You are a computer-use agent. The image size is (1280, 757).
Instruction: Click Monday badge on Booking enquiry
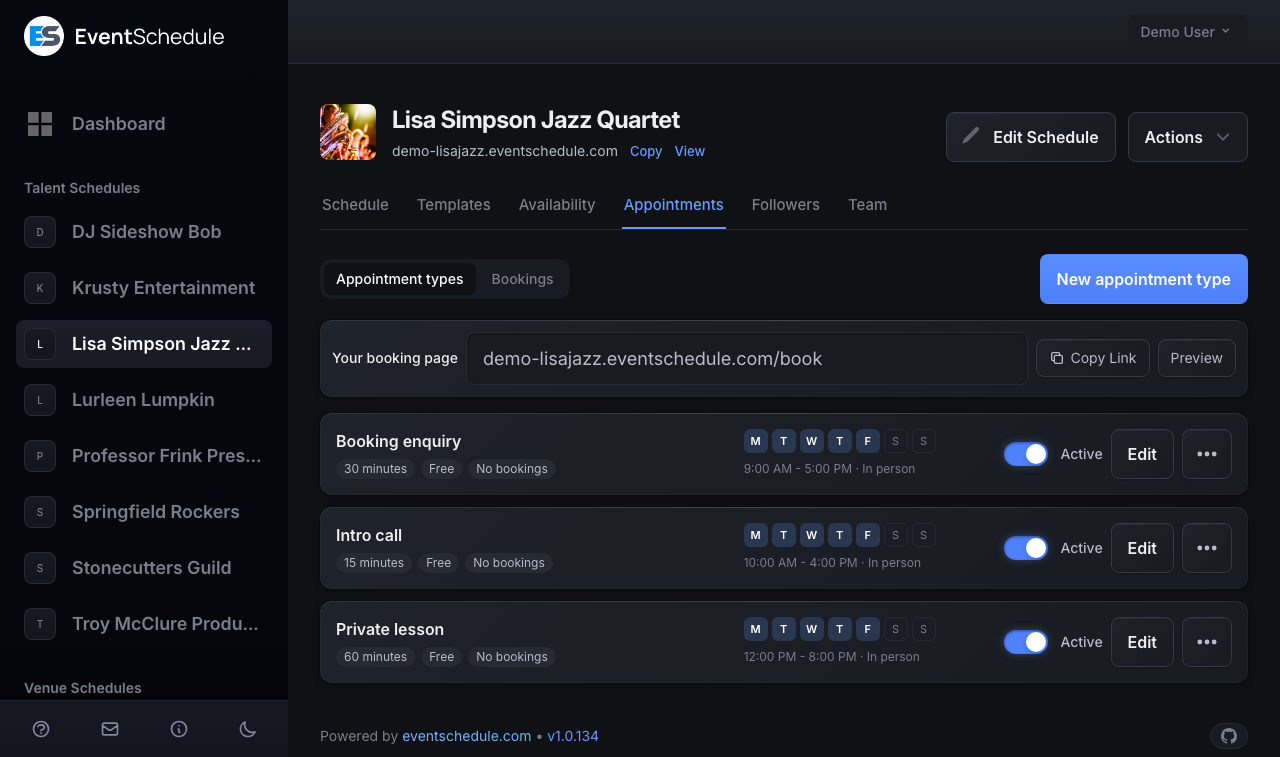click(x=756, y=441)
